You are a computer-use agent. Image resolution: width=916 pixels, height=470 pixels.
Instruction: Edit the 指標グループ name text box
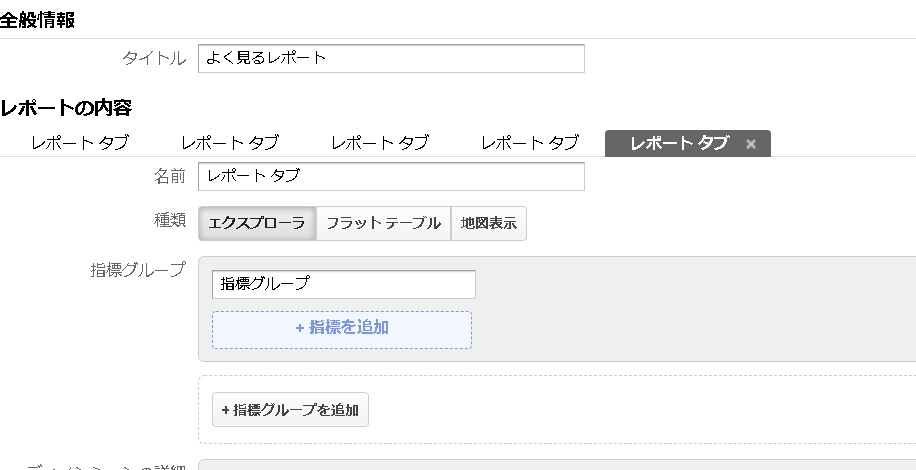[x=343, y=284]
